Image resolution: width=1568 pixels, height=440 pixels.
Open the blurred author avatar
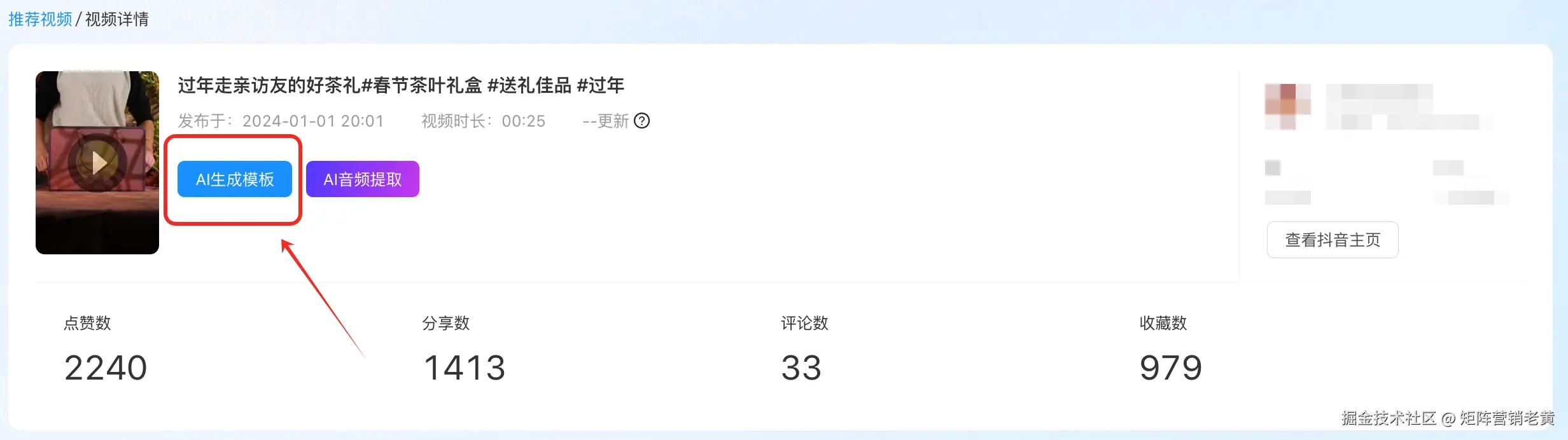pos(1287,106)
